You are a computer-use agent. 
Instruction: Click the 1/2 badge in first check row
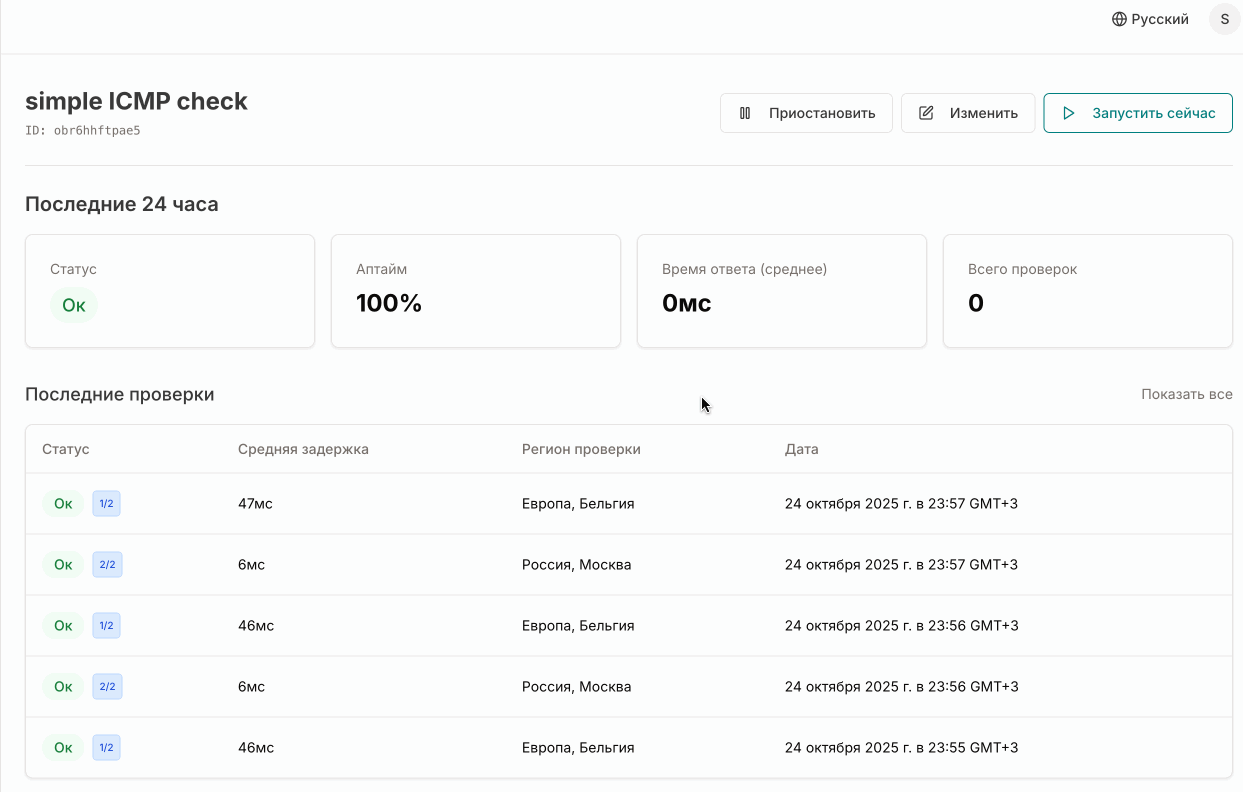click(x=106, y=504)
